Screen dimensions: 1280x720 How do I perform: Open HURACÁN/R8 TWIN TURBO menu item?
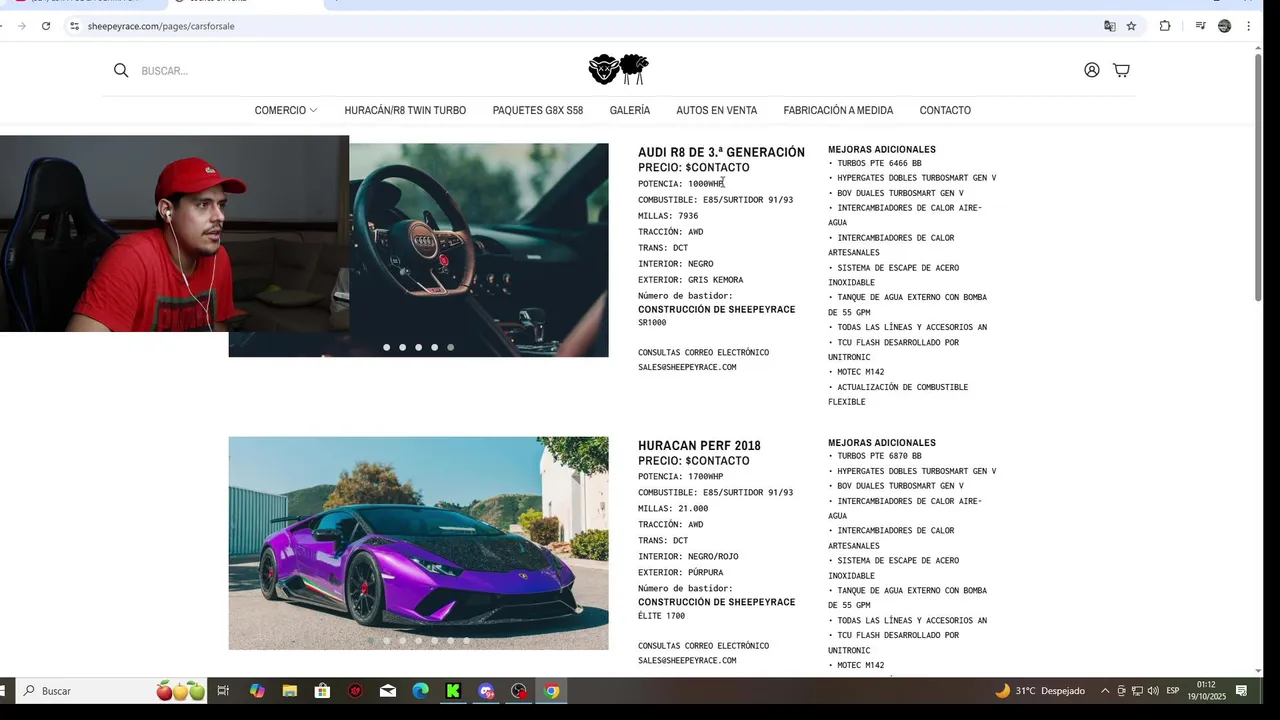405,110
